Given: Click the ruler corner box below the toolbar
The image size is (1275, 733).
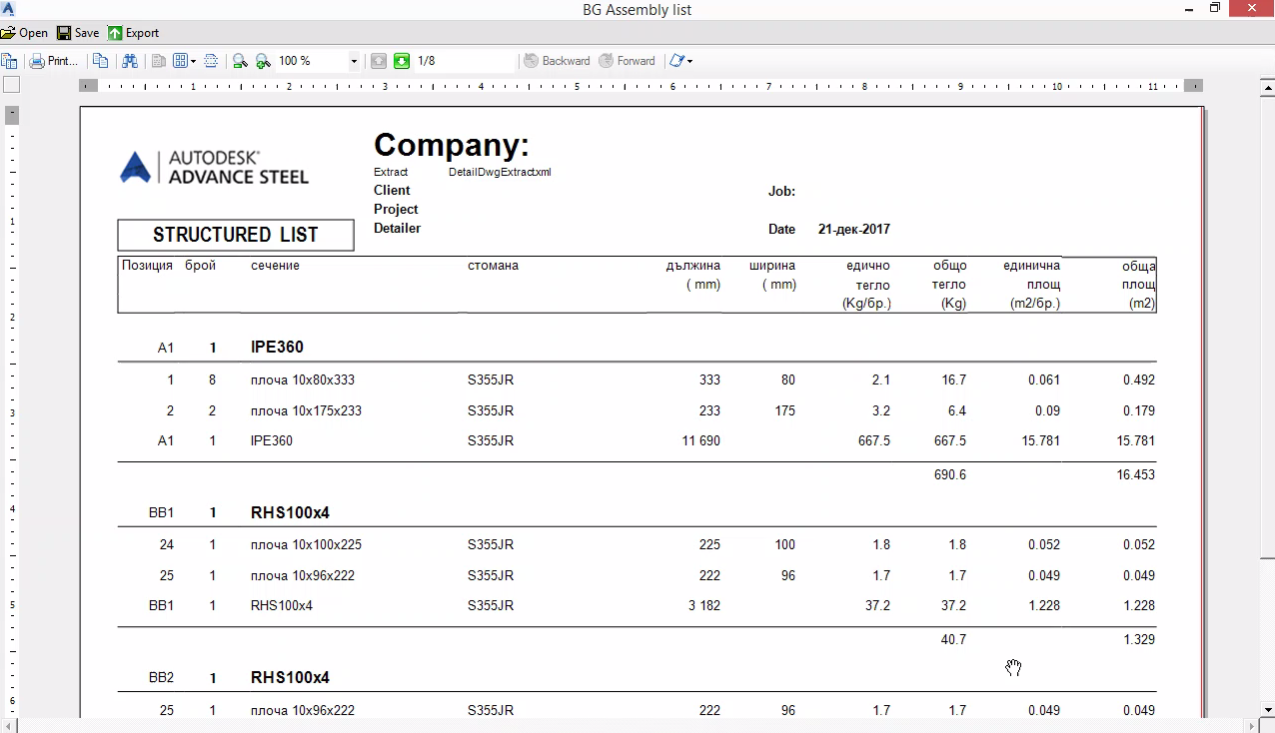Looking at the screenshot, I should (11, 86).
